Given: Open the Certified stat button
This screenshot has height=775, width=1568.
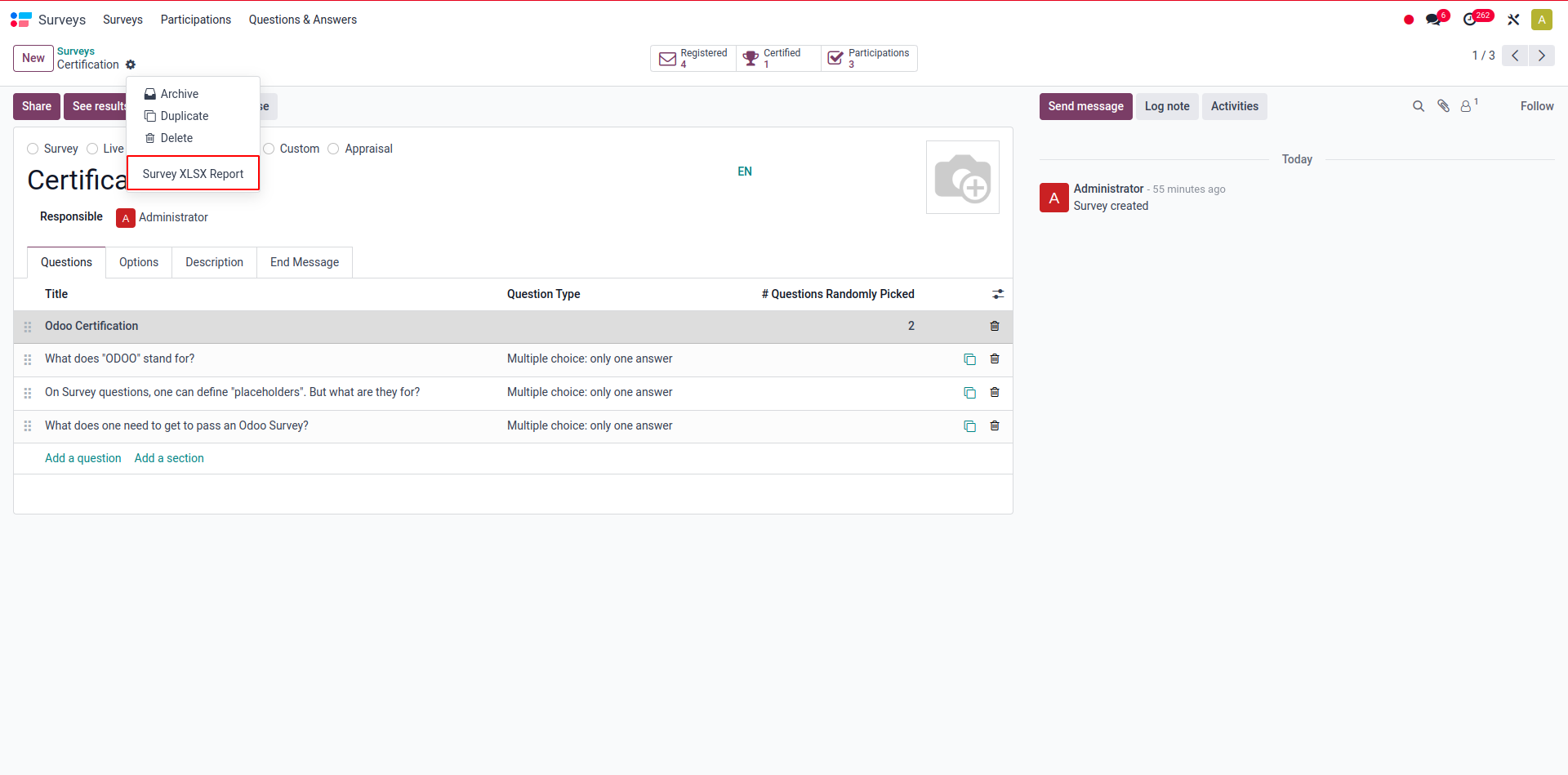Looking at the screenshot, I should point(779,58).
